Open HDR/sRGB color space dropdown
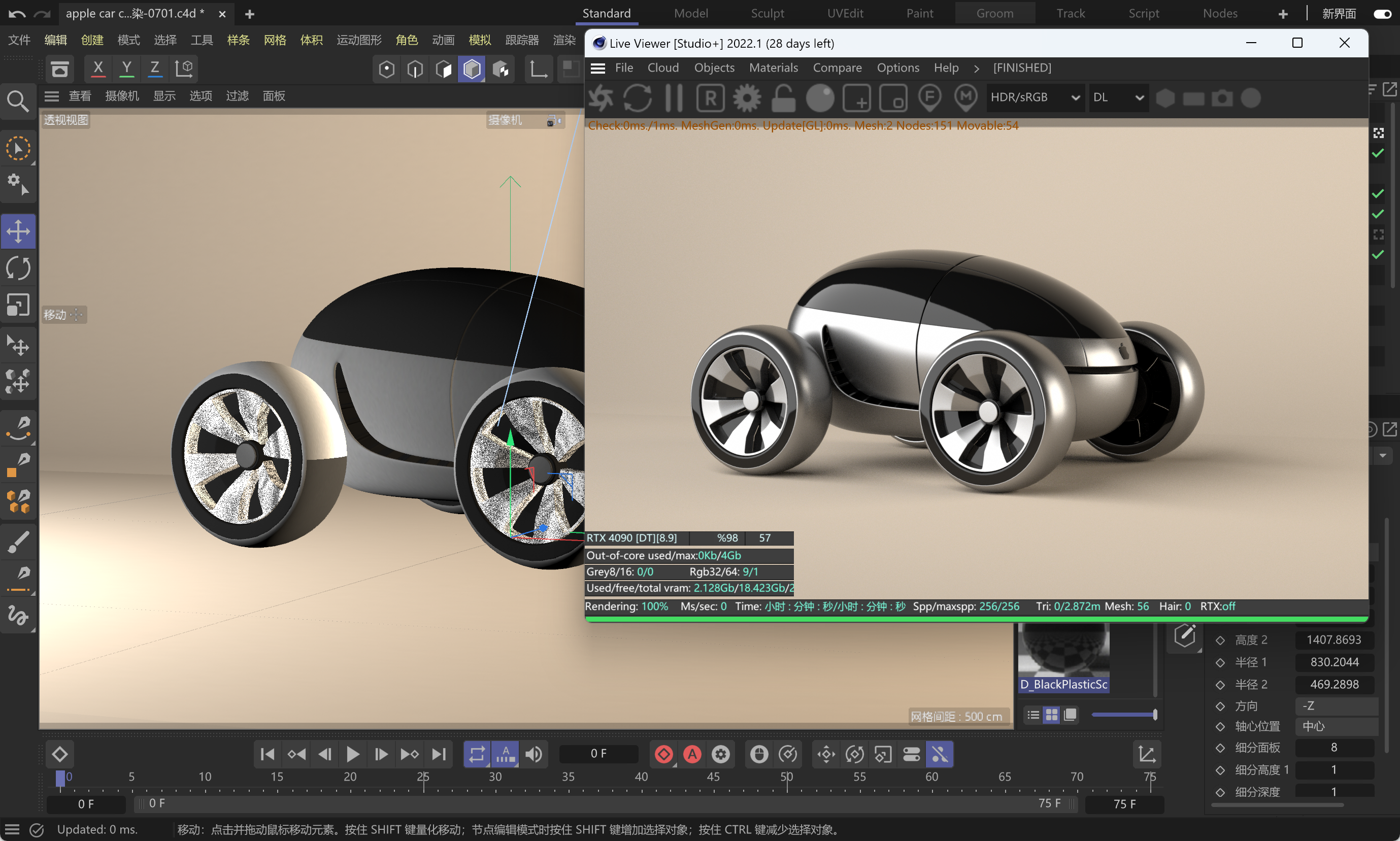 [1035, 97]
